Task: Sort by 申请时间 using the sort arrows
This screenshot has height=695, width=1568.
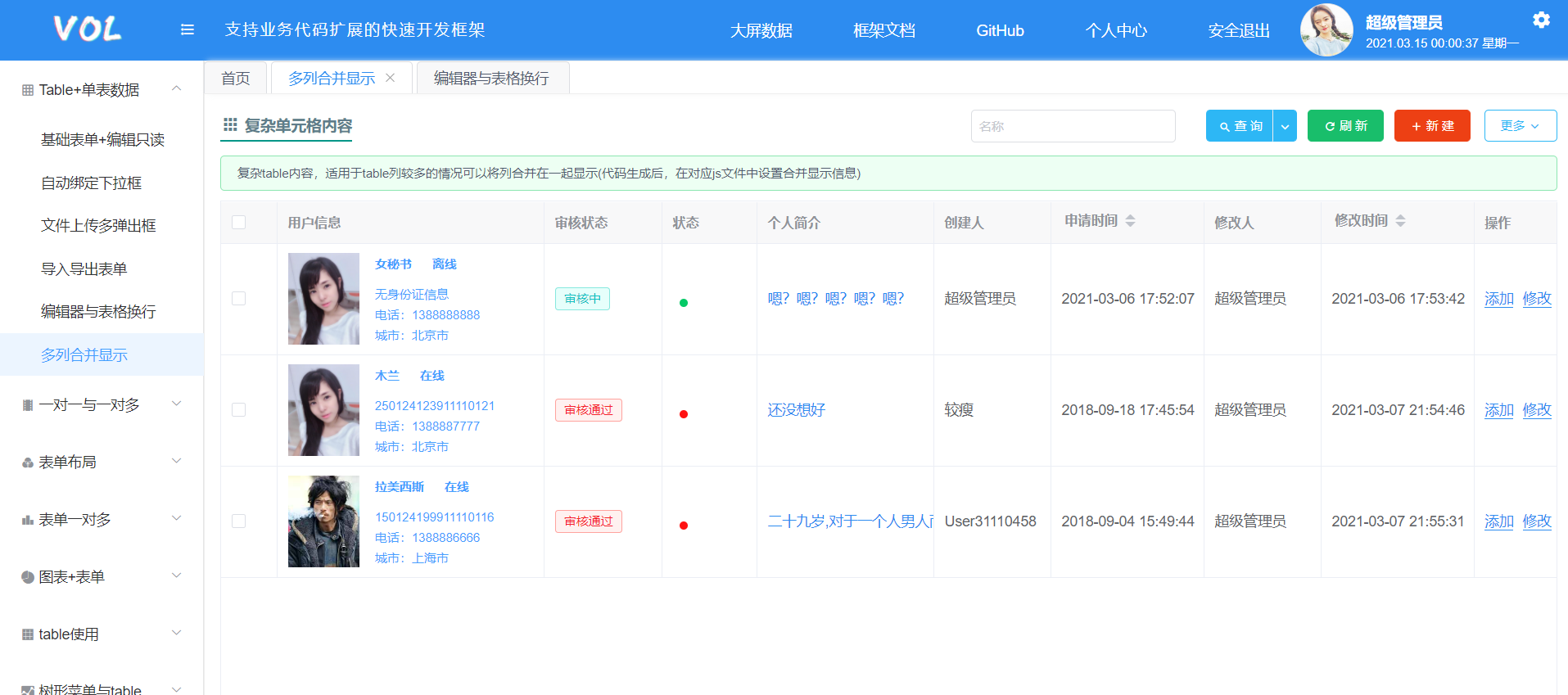Action: click(x=1130, y=221)
